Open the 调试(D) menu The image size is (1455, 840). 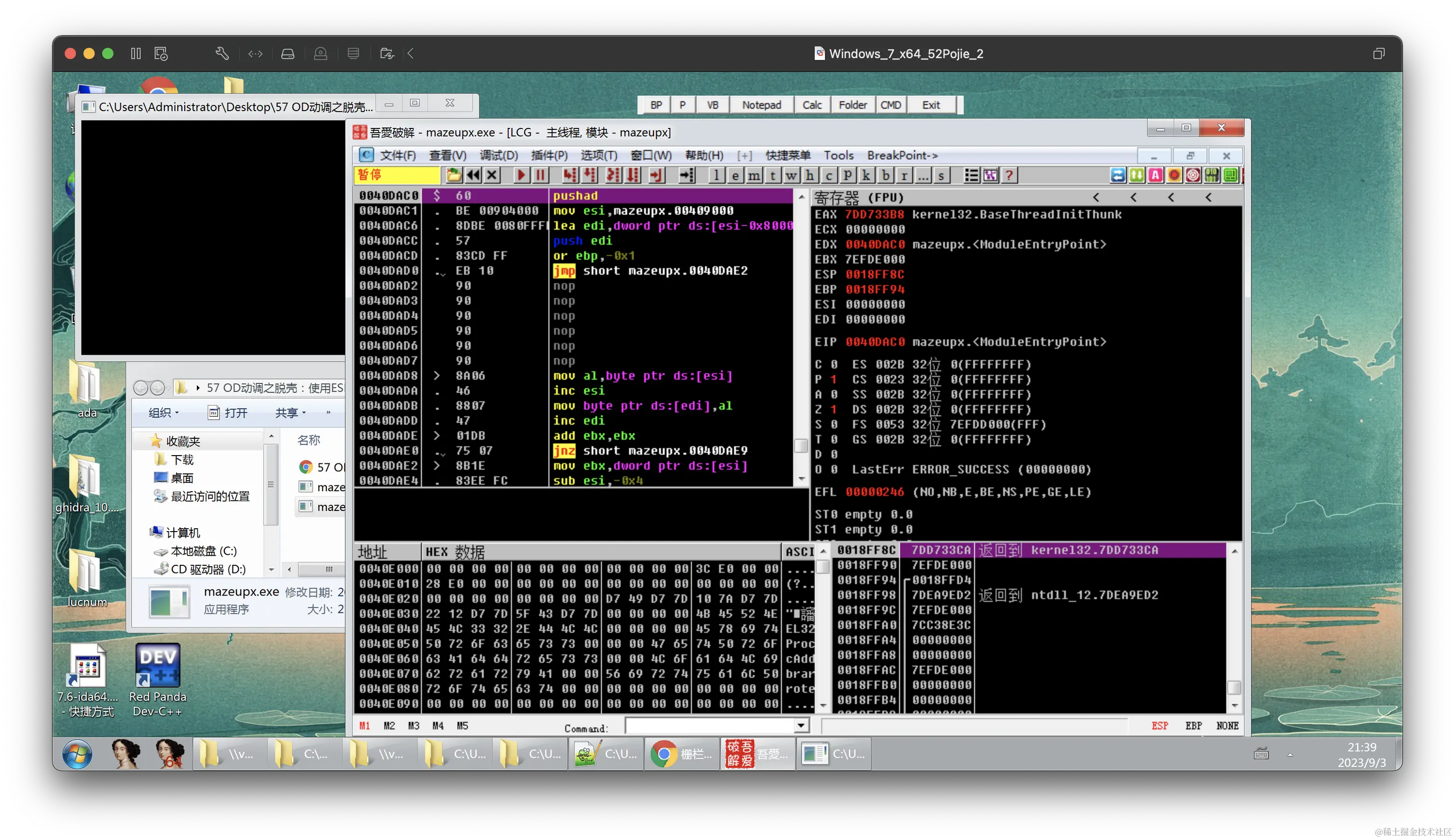point(498,155)
